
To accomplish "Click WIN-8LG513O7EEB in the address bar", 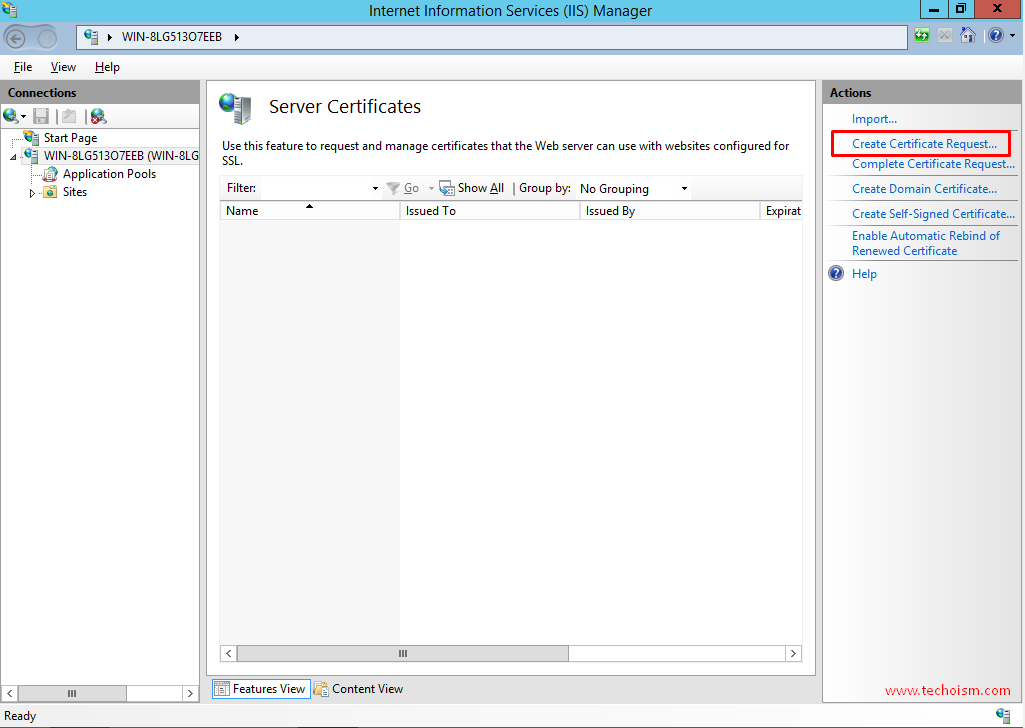I will click(172, 37).
